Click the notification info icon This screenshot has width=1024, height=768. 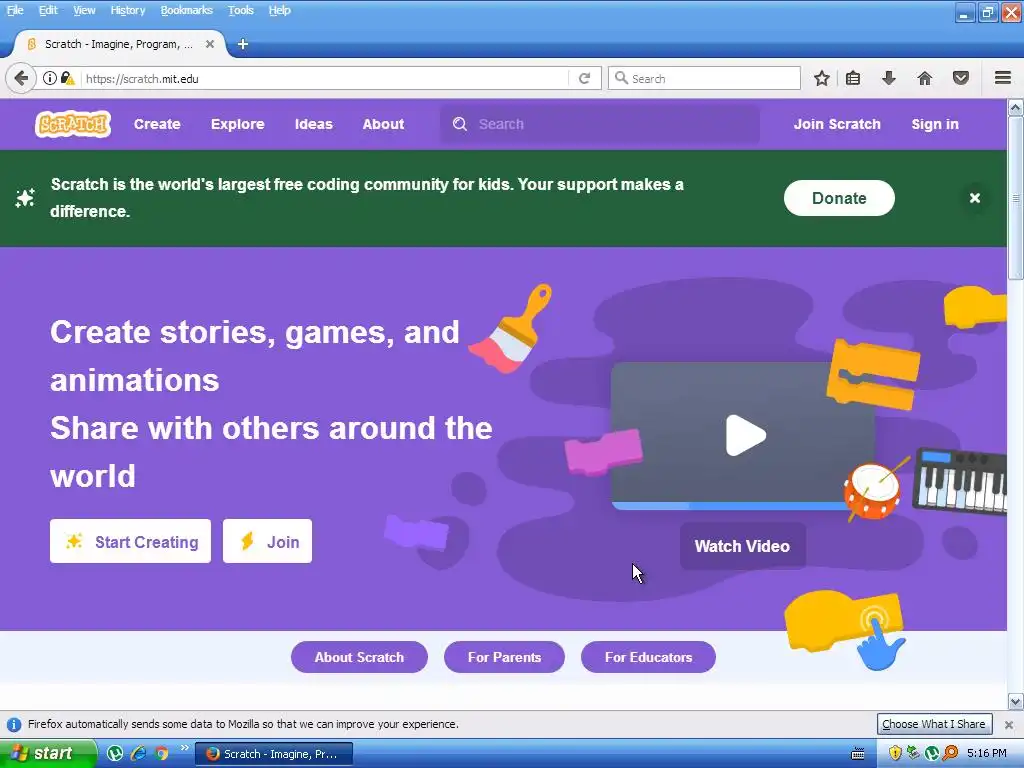pyautogui.click(x=14, y=725)
